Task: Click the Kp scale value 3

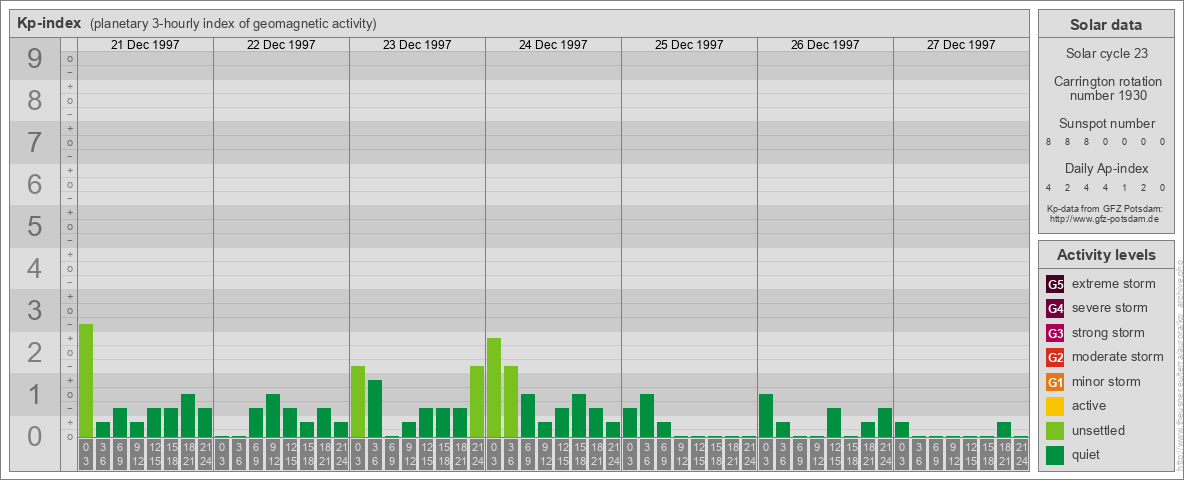Action: pyautogui.click(x=35, y=310)
